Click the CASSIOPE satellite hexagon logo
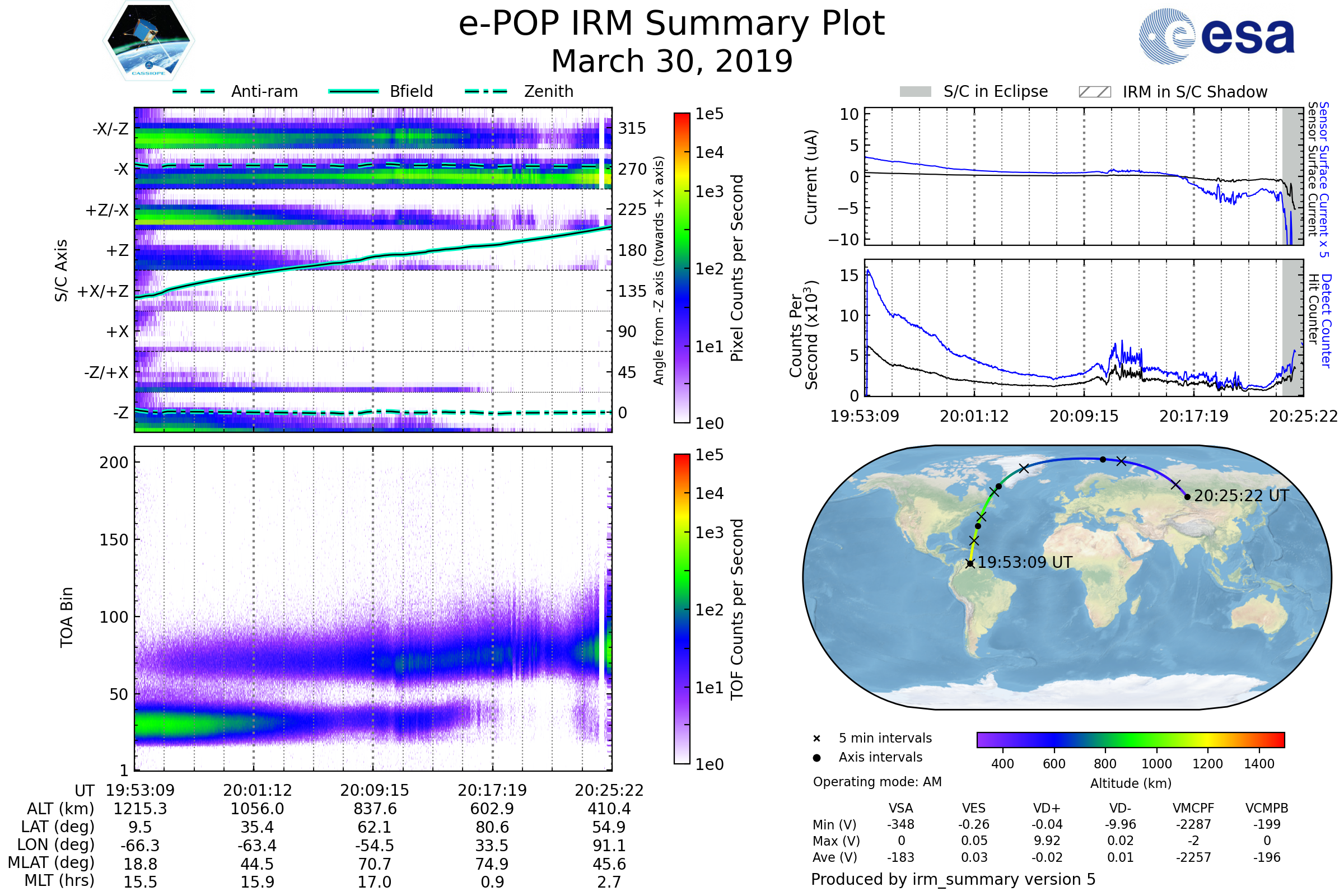1344x896 pixels. pos(148,41)
